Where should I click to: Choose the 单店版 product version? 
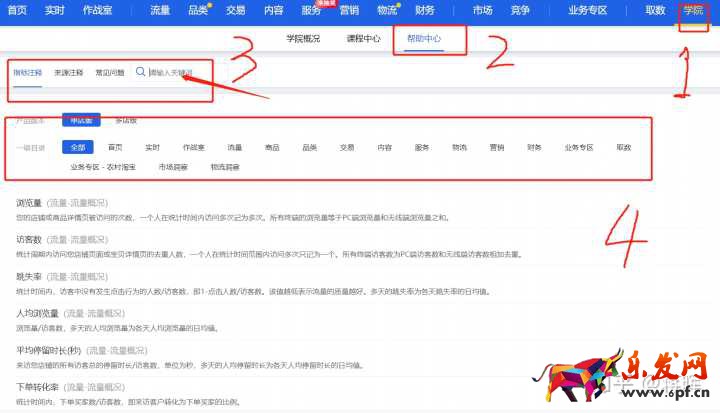81,120
